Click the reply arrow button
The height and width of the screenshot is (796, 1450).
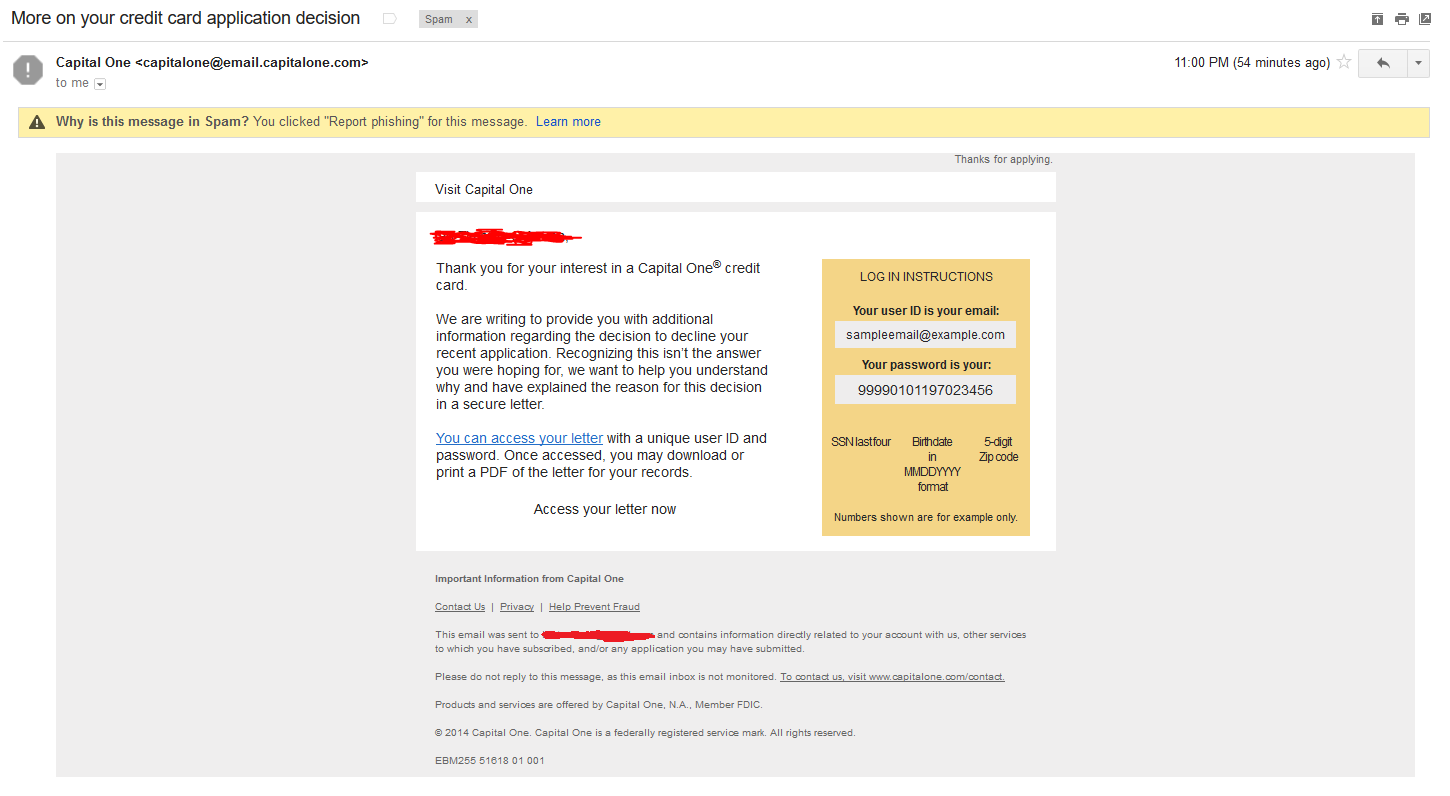click(1383, 63)
